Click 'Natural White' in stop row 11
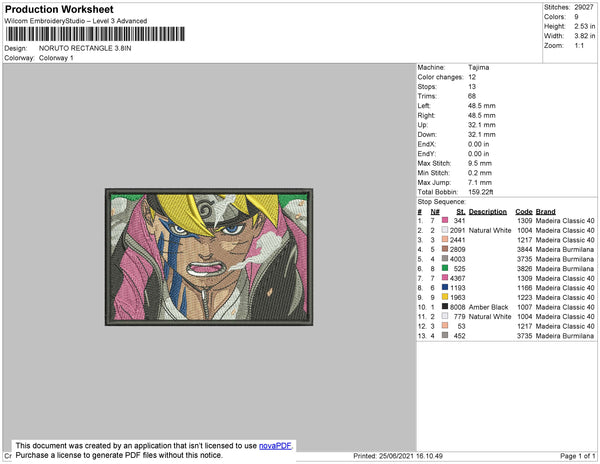 coord(490,317)
